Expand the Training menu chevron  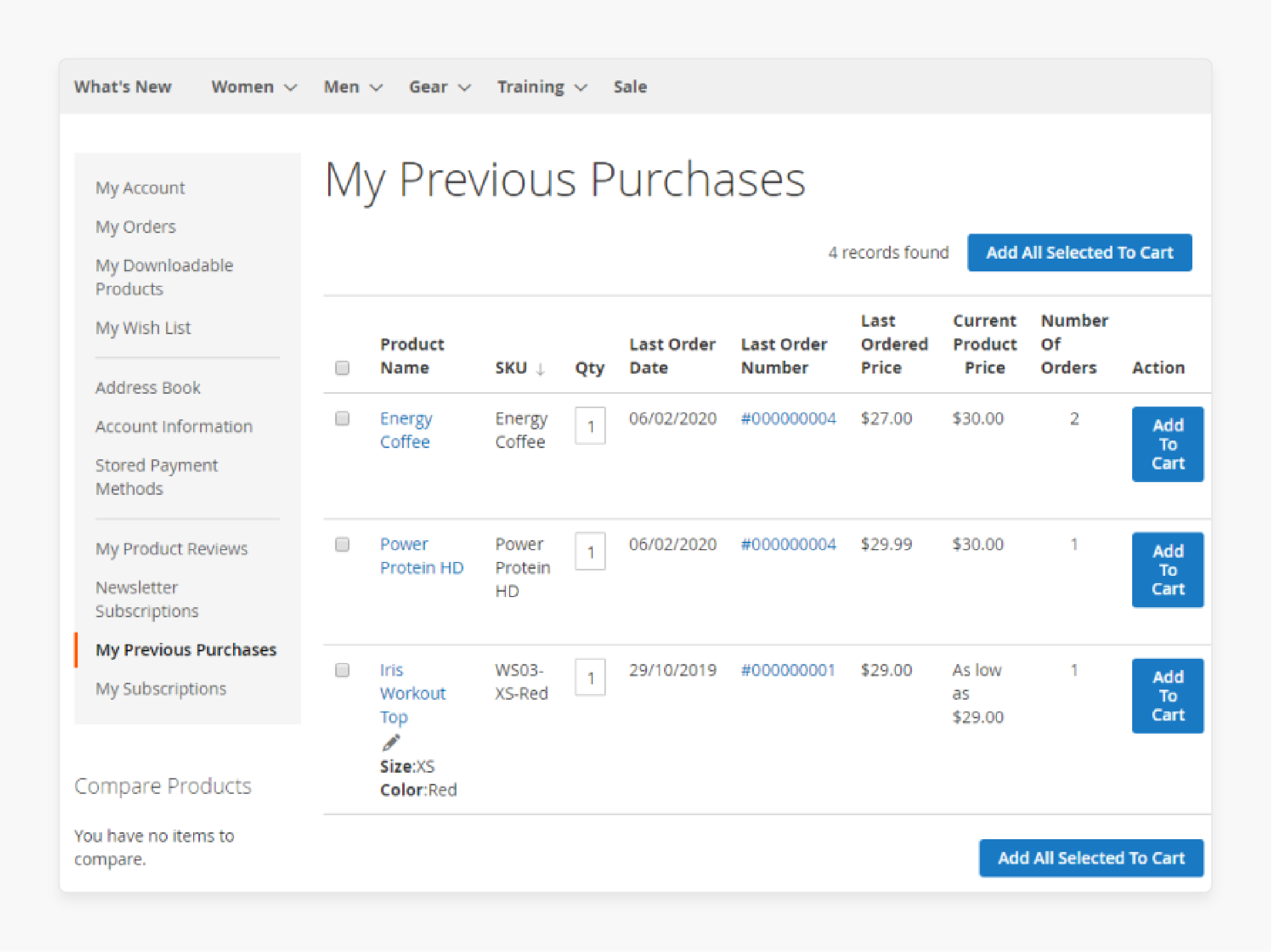point(581,87)
